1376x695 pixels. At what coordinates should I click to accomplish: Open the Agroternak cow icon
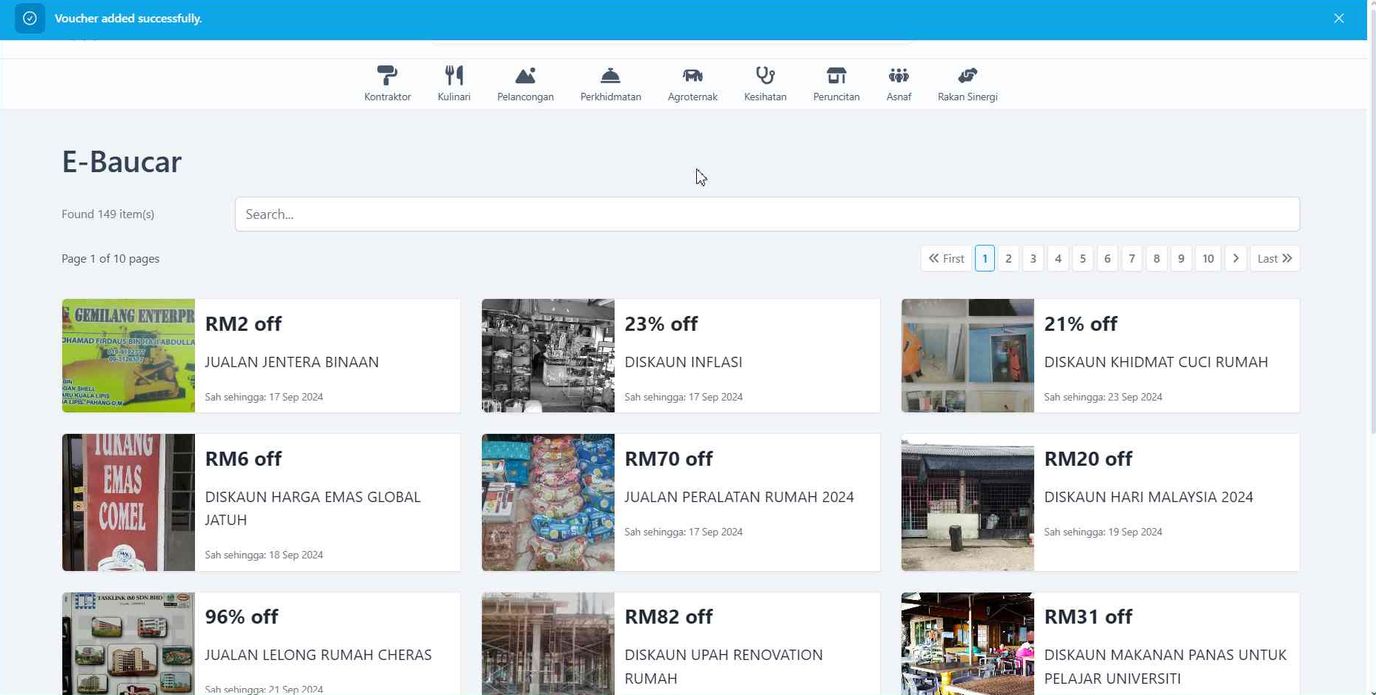(692, 76)
